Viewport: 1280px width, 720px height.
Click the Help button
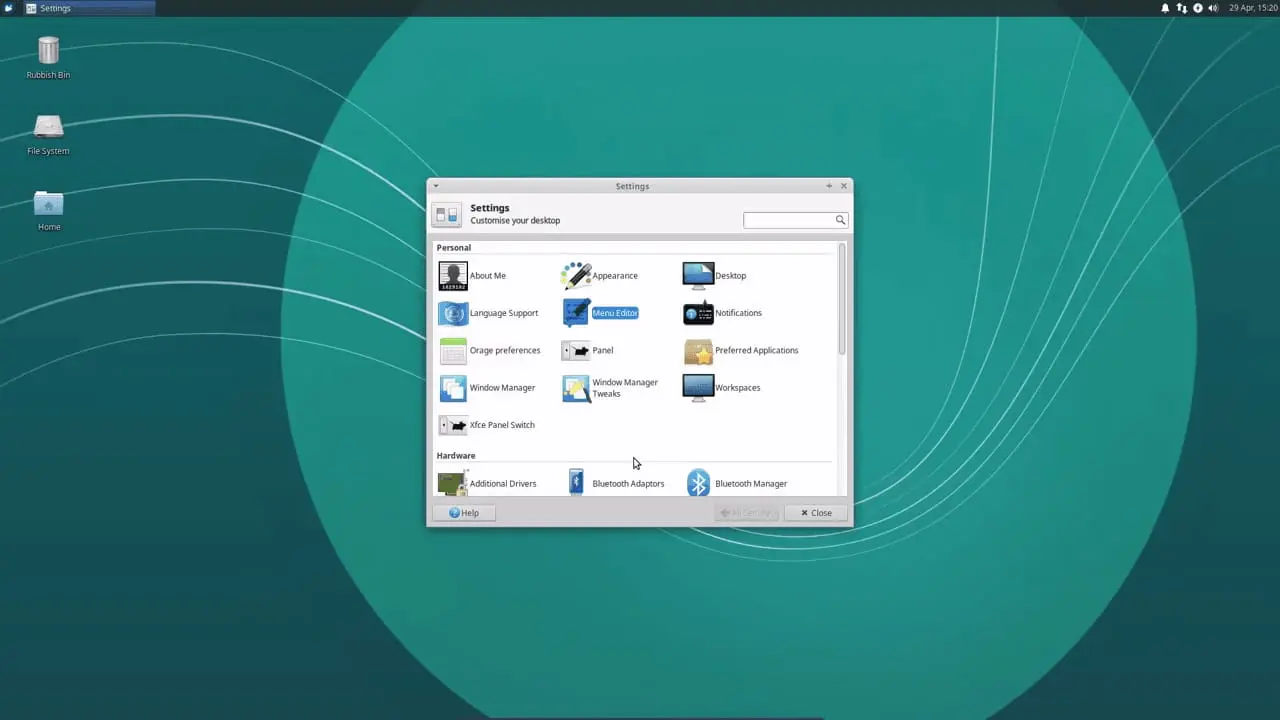click(464, 513)
